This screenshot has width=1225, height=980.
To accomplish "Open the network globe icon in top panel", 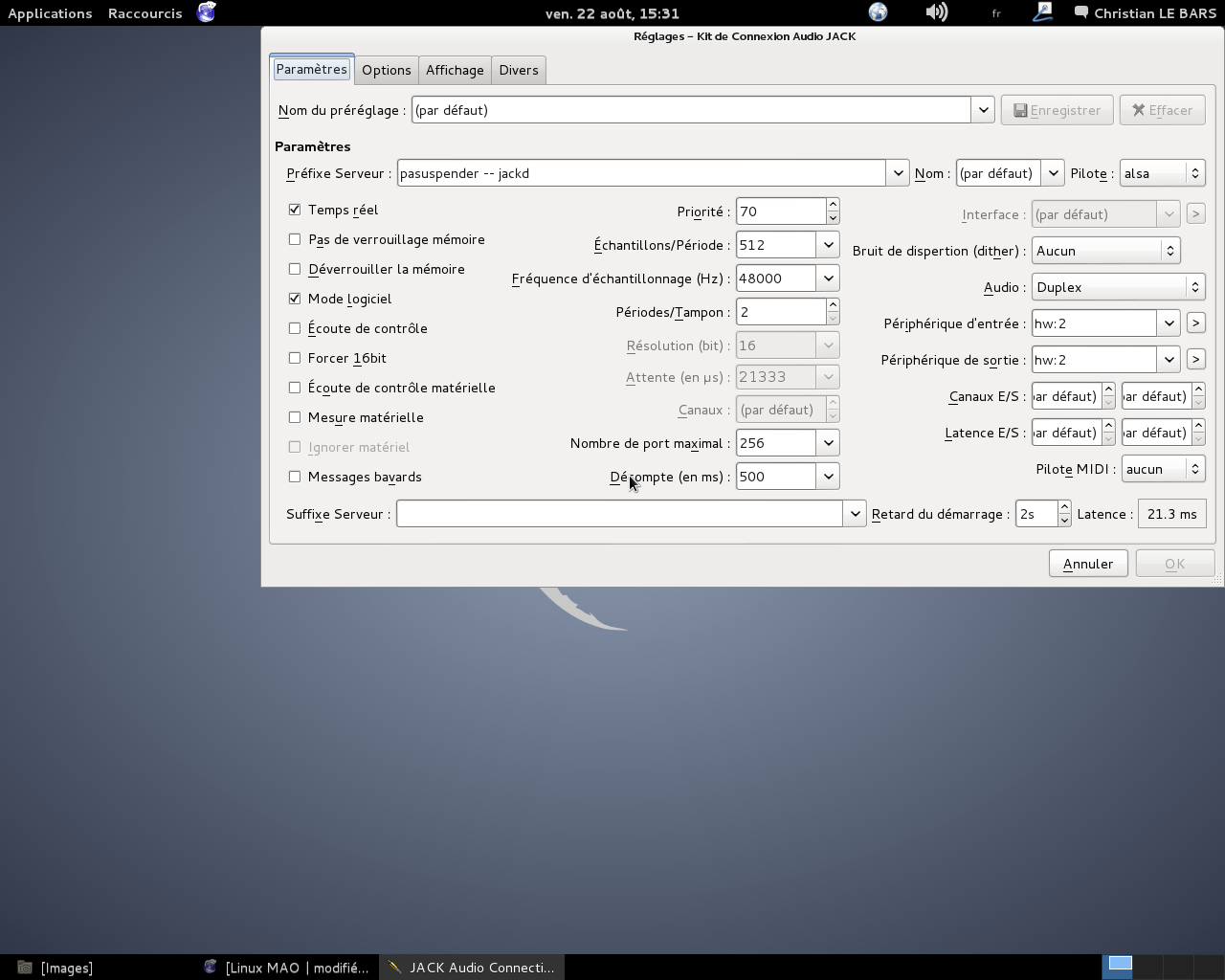I will pos(878,12).
